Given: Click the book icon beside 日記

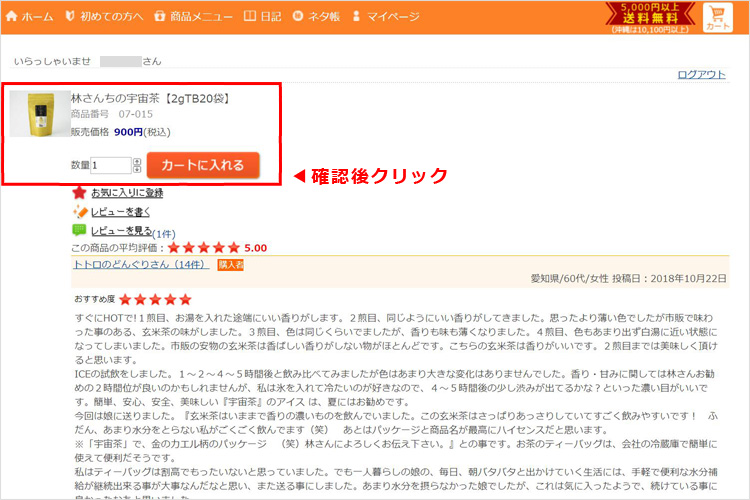Looking at the screenshot, I should coord(250,17).
